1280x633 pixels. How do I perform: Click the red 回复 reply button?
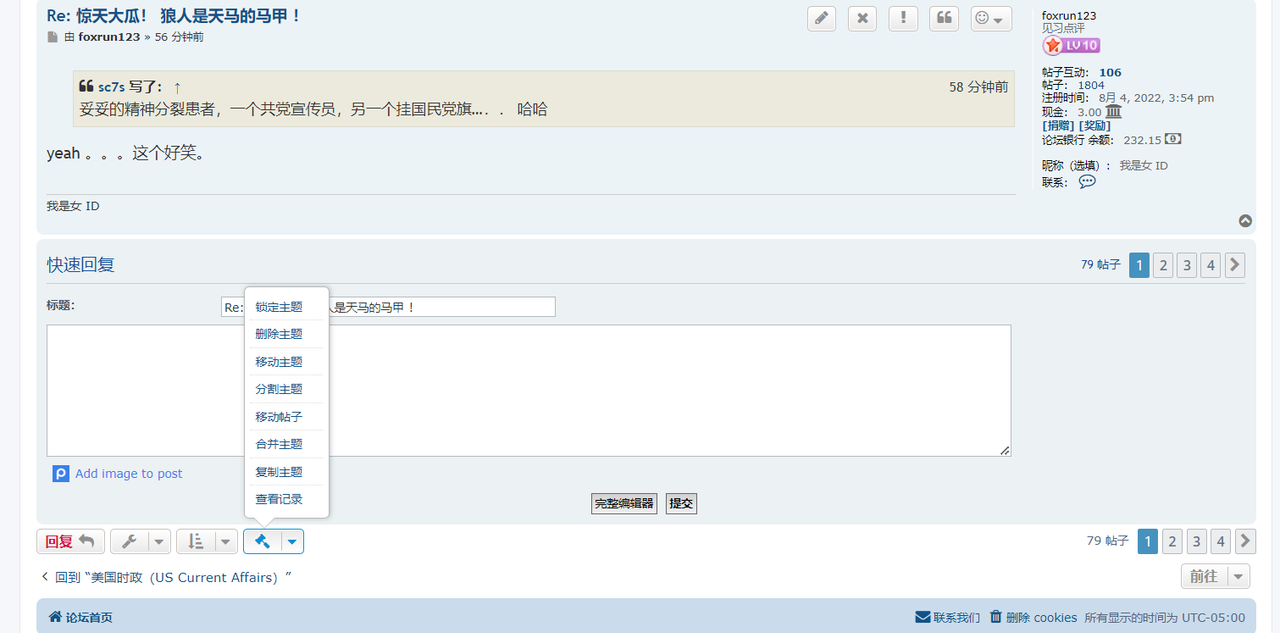pyautogui.click(x=70, y=541)
